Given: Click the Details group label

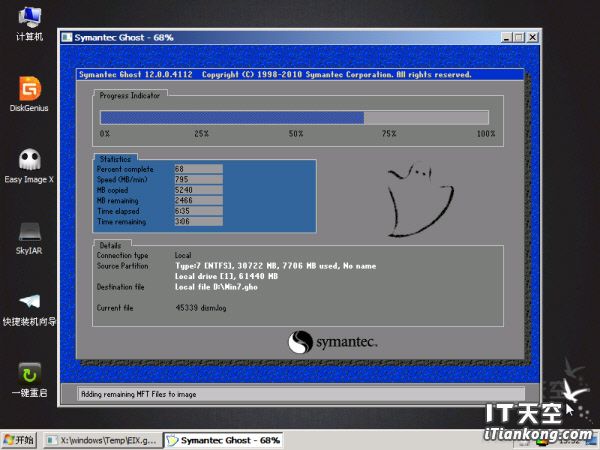Looking at the screenshot, I should pyautogui.click(x=110, y=245).
